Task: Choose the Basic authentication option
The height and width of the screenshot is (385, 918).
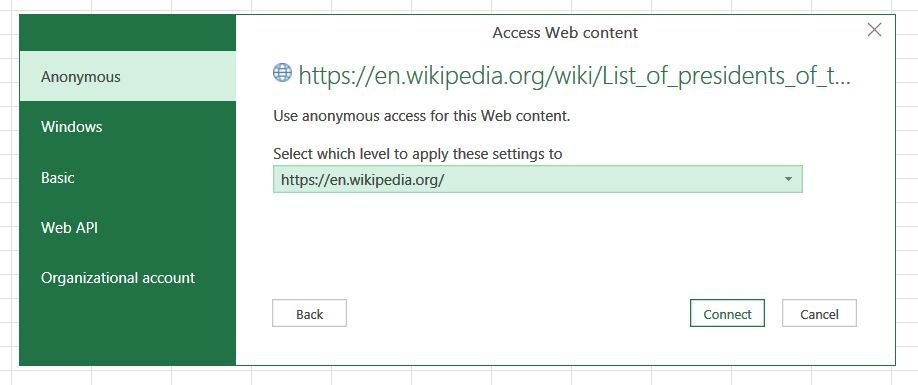Action: point(128,177)
